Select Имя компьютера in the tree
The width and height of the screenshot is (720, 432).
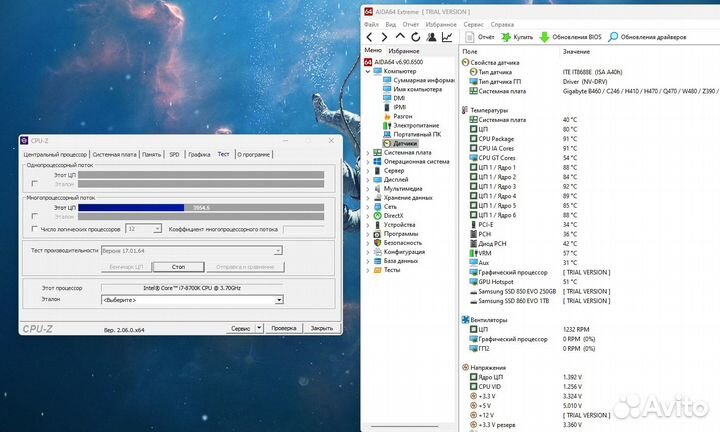[417, 89]
